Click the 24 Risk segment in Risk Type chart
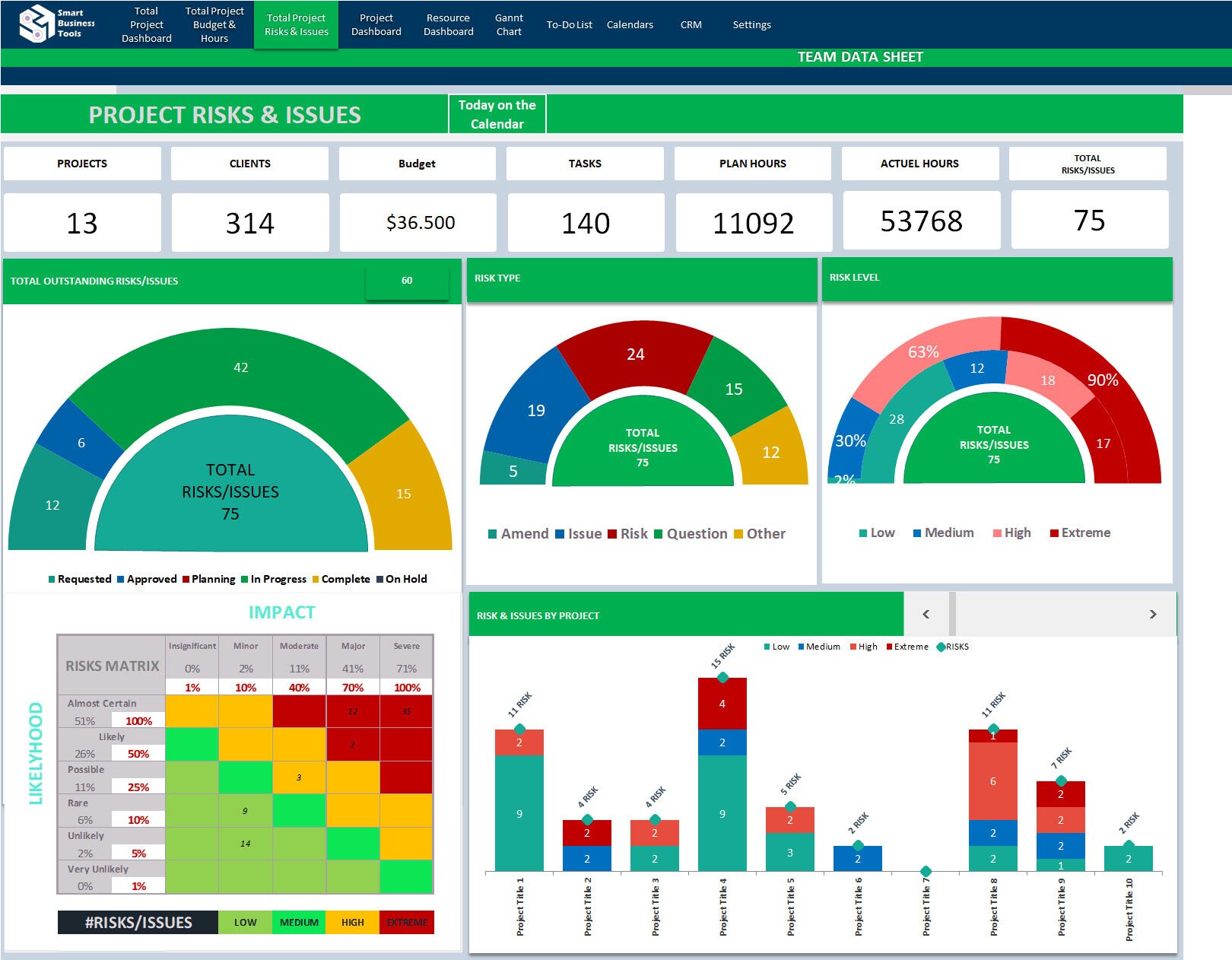The image size is (1232, 960). point(636,354)
